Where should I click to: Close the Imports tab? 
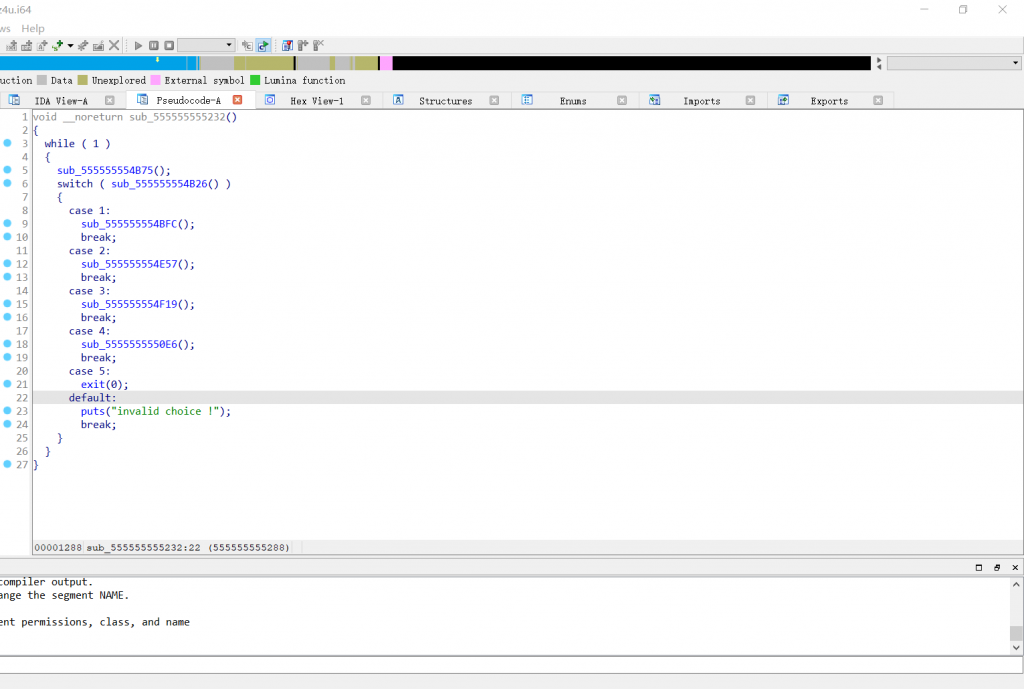750,101
